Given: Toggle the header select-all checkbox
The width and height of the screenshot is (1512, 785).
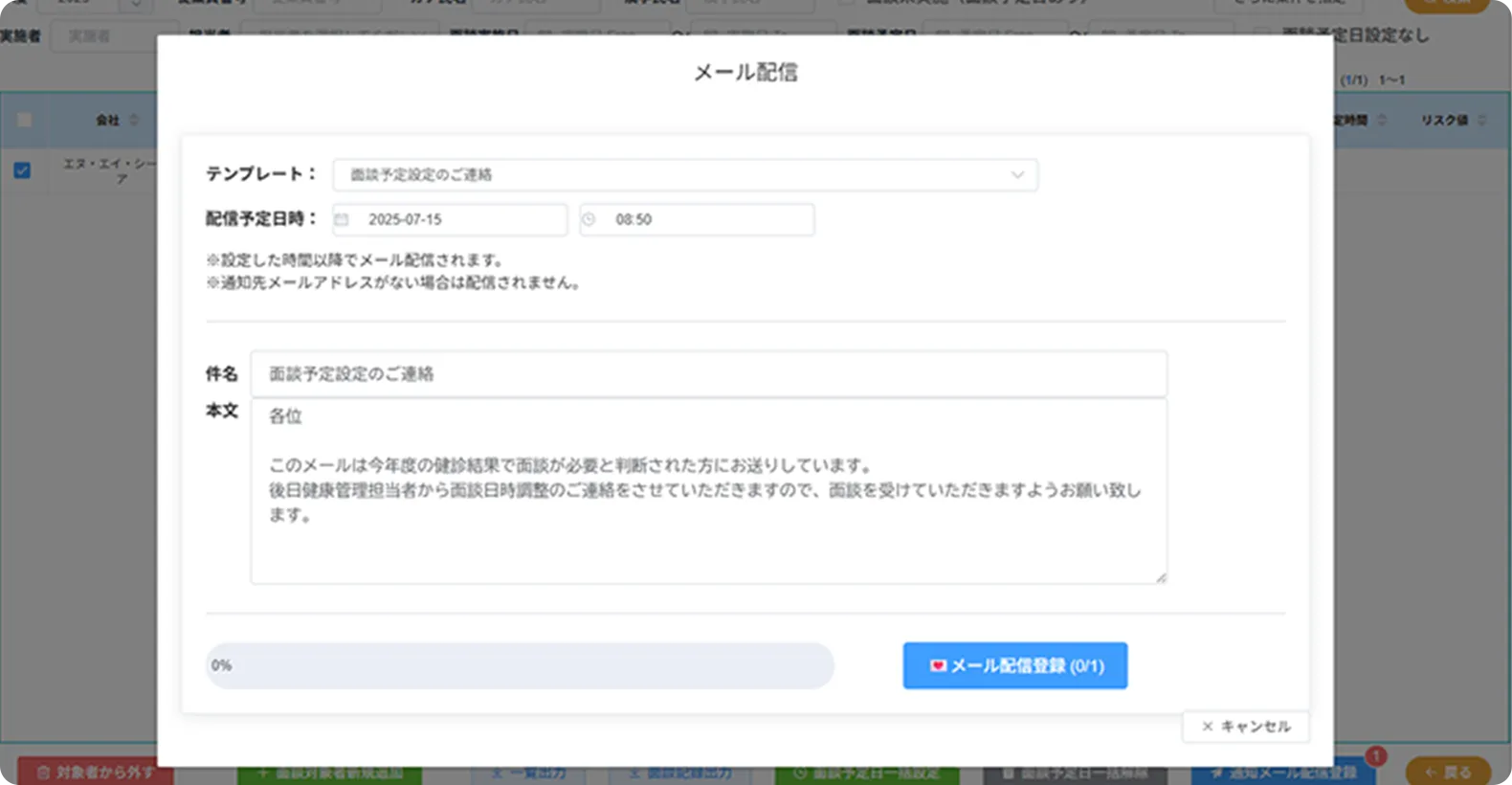Looking at the screenshot, I should click(x=24, y=120).
